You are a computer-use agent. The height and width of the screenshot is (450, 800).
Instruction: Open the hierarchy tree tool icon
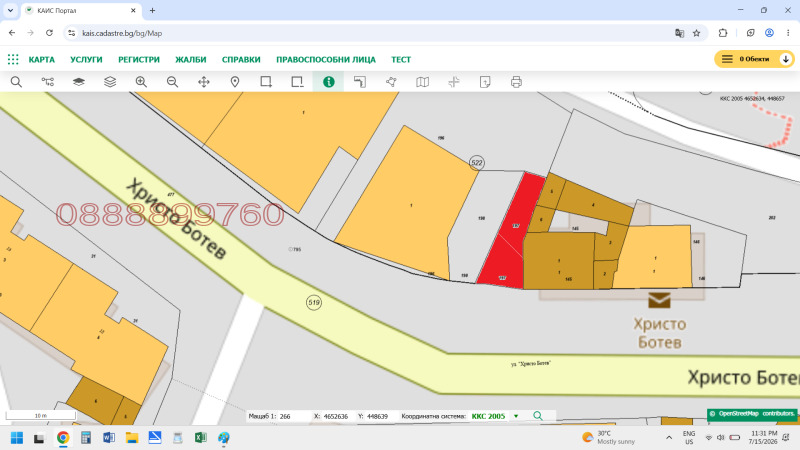[x=47, y=82]
